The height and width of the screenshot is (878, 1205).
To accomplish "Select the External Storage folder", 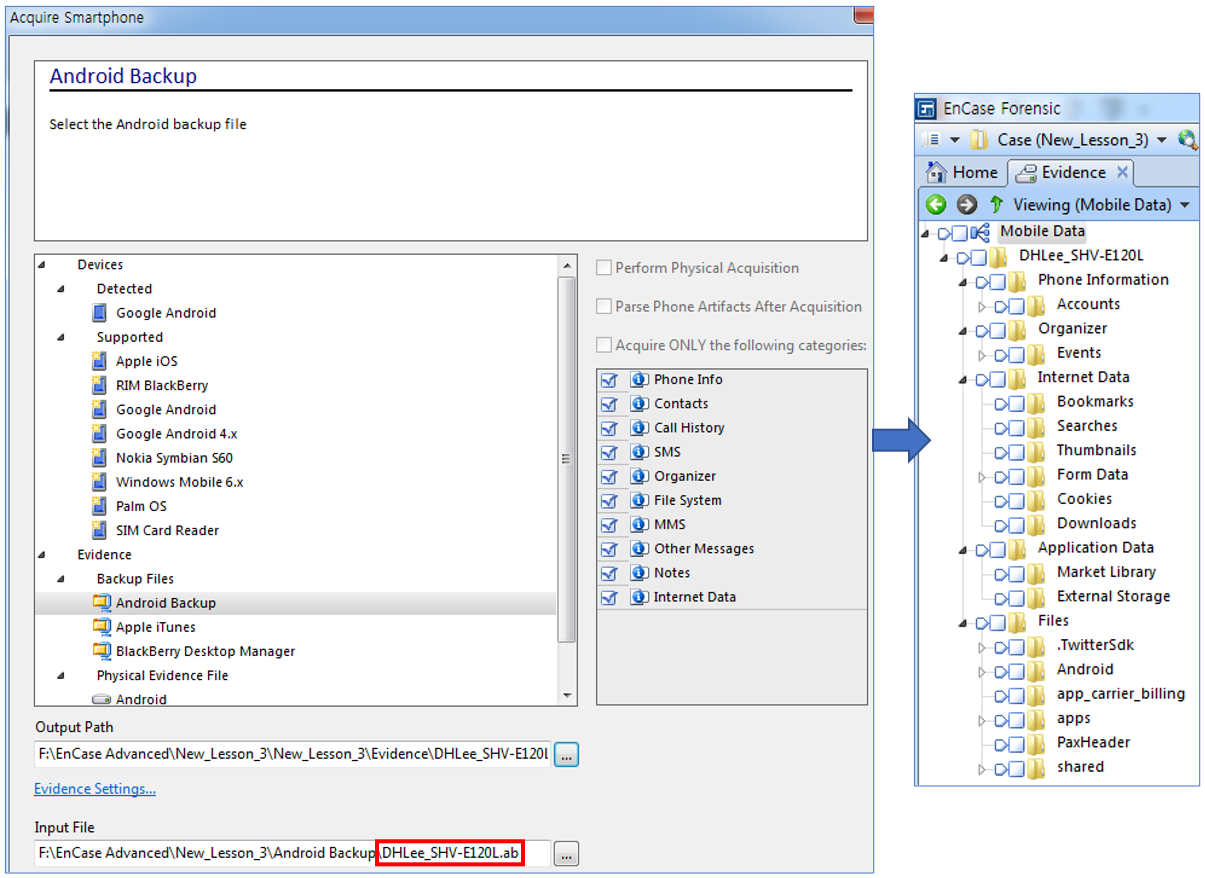I will pyautogui.click(x=1113, y=596).
